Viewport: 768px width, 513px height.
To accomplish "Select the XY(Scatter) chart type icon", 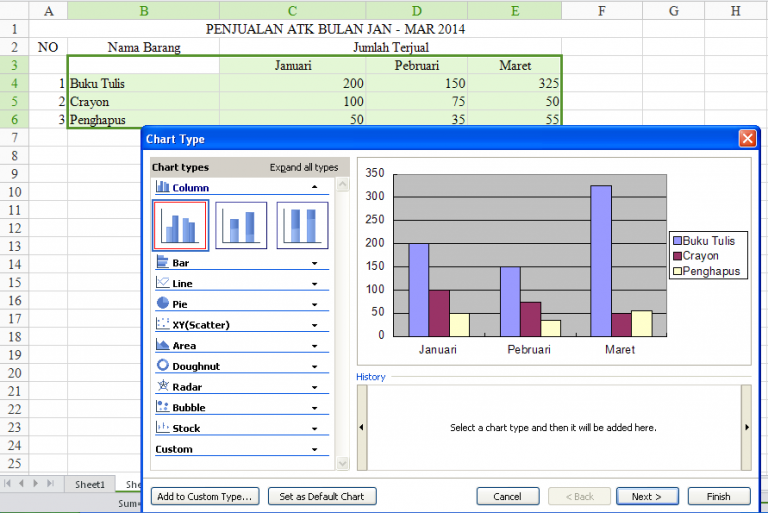I will [163, 324].
